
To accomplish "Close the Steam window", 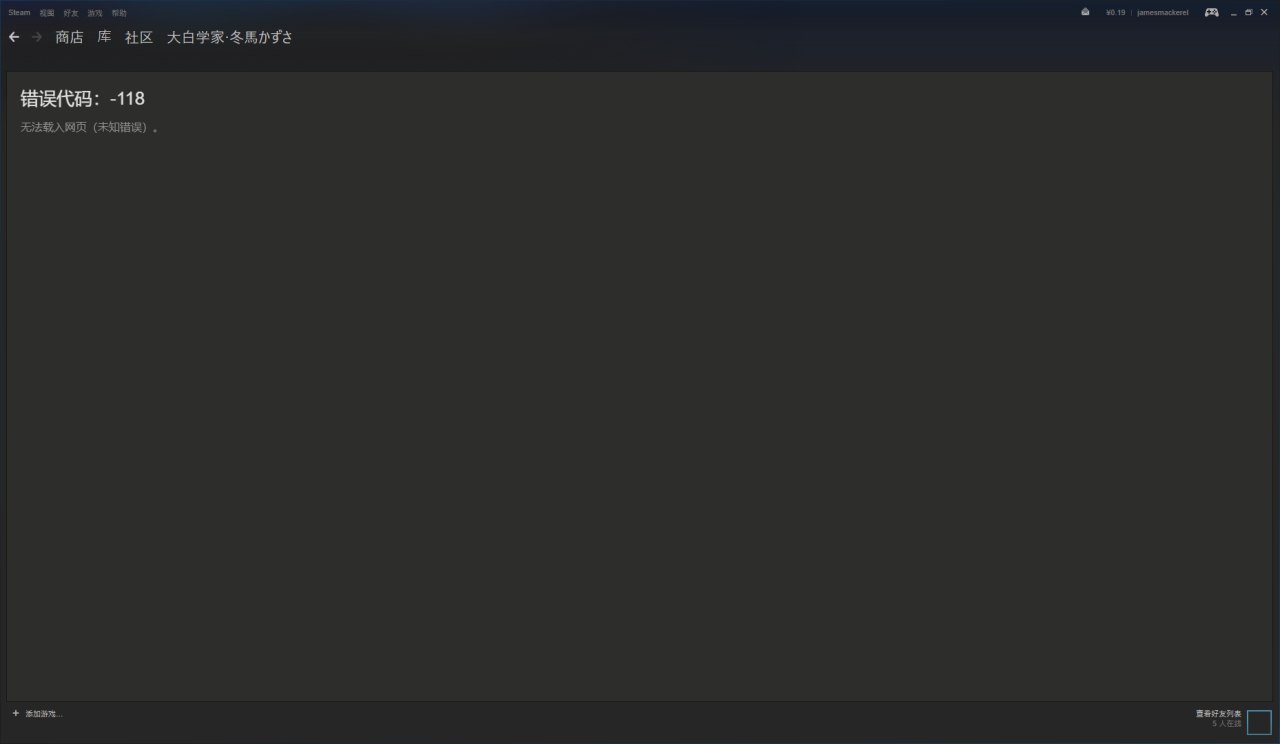I will 1264,12.
